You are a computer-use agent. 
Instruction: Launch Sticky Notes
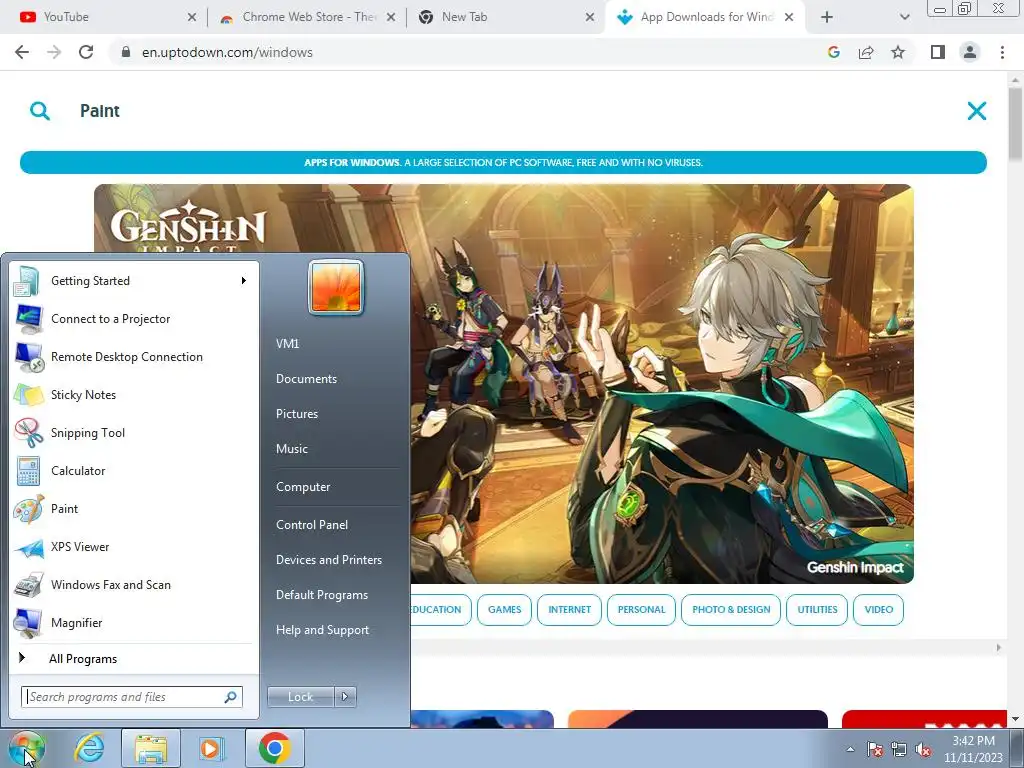[133, 394]
